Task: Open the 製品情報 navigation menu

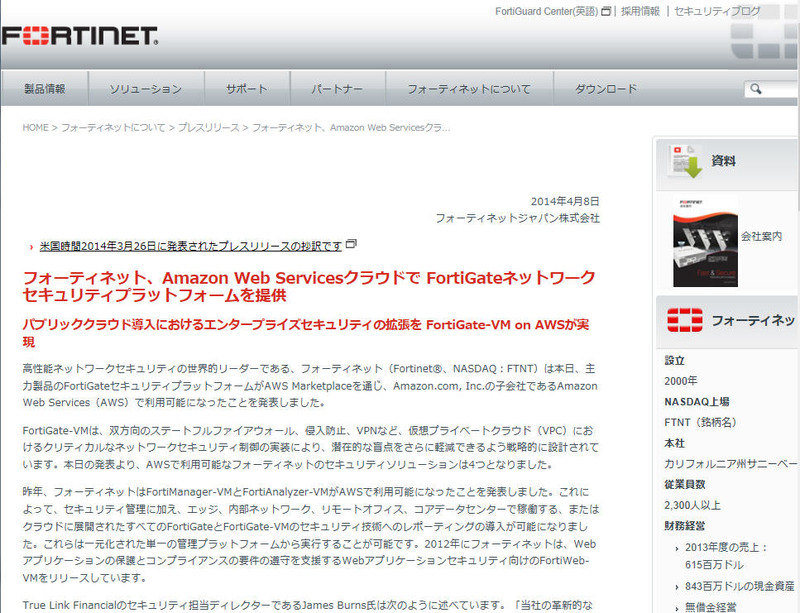Action: 44,89
